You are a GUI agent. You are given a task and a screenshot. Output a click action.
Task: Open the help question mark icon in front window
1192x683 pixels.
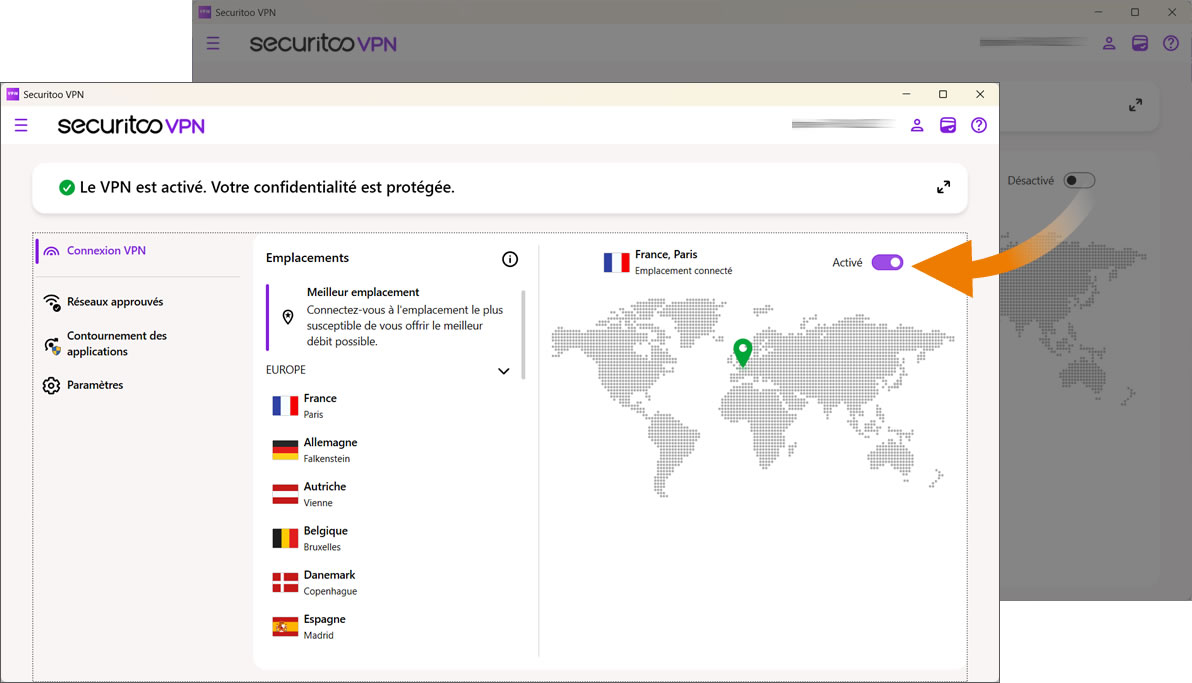(x=979, y=125)
